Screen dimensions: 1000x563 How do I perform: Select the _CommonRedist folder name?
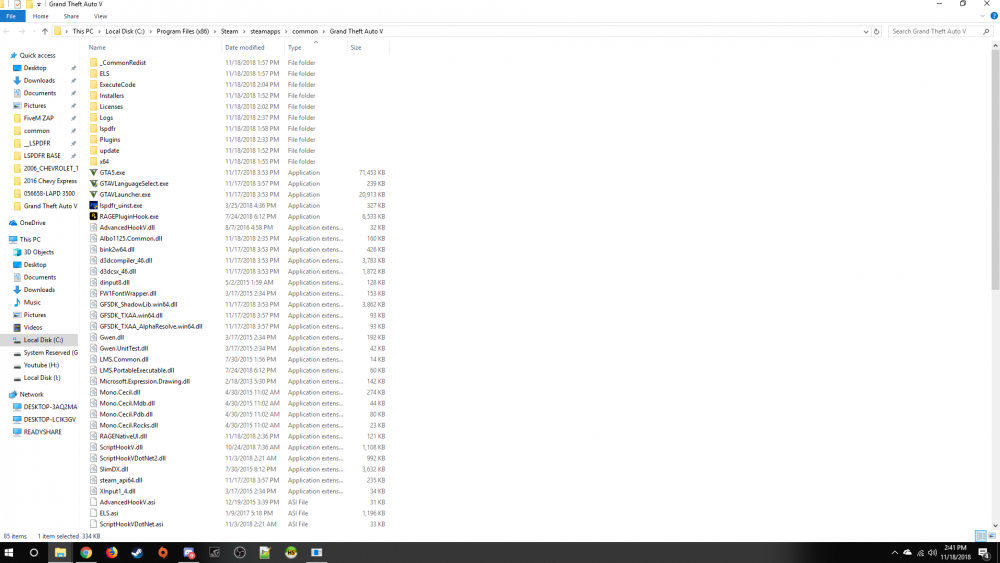[x=122, y=62]
